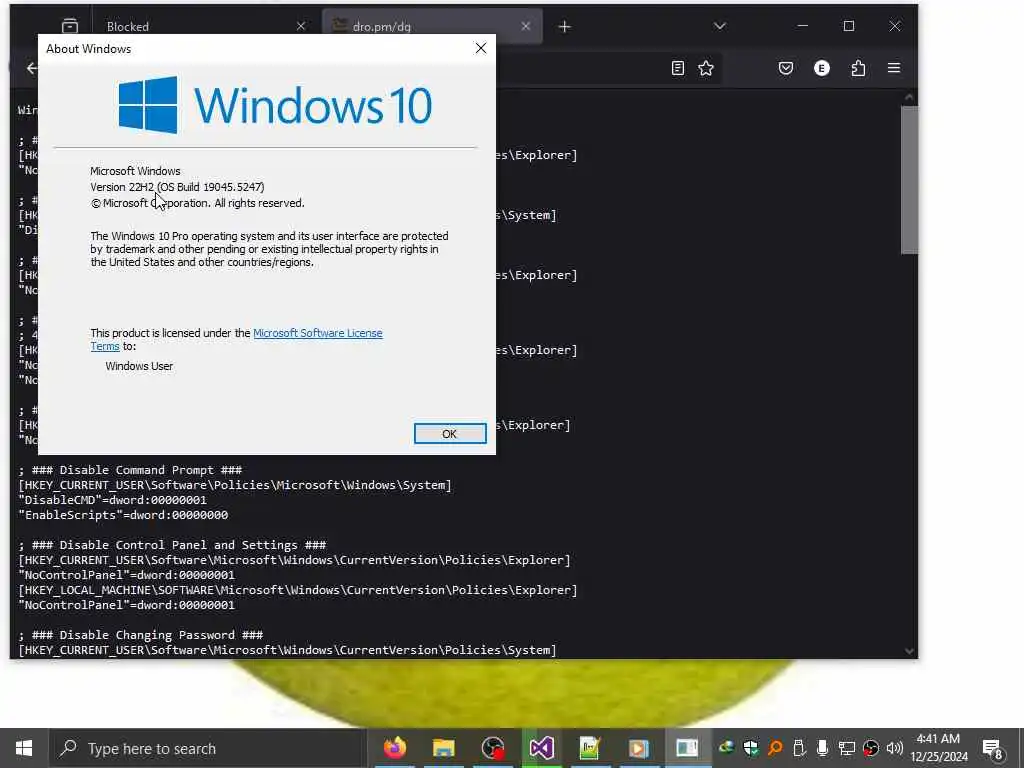Click Version 22H2 OS Build text
1024x768 pixels.
coord(177,187)
